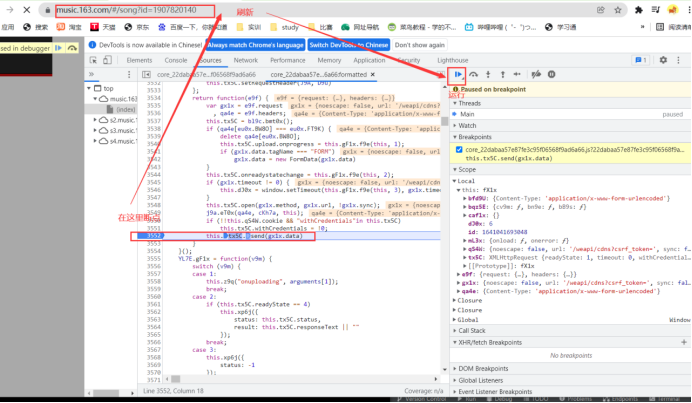Image resolution: width=692 pixels, height=403 pixels.
Task: Select the inspect element picker icon
Action: click(93, 60)
